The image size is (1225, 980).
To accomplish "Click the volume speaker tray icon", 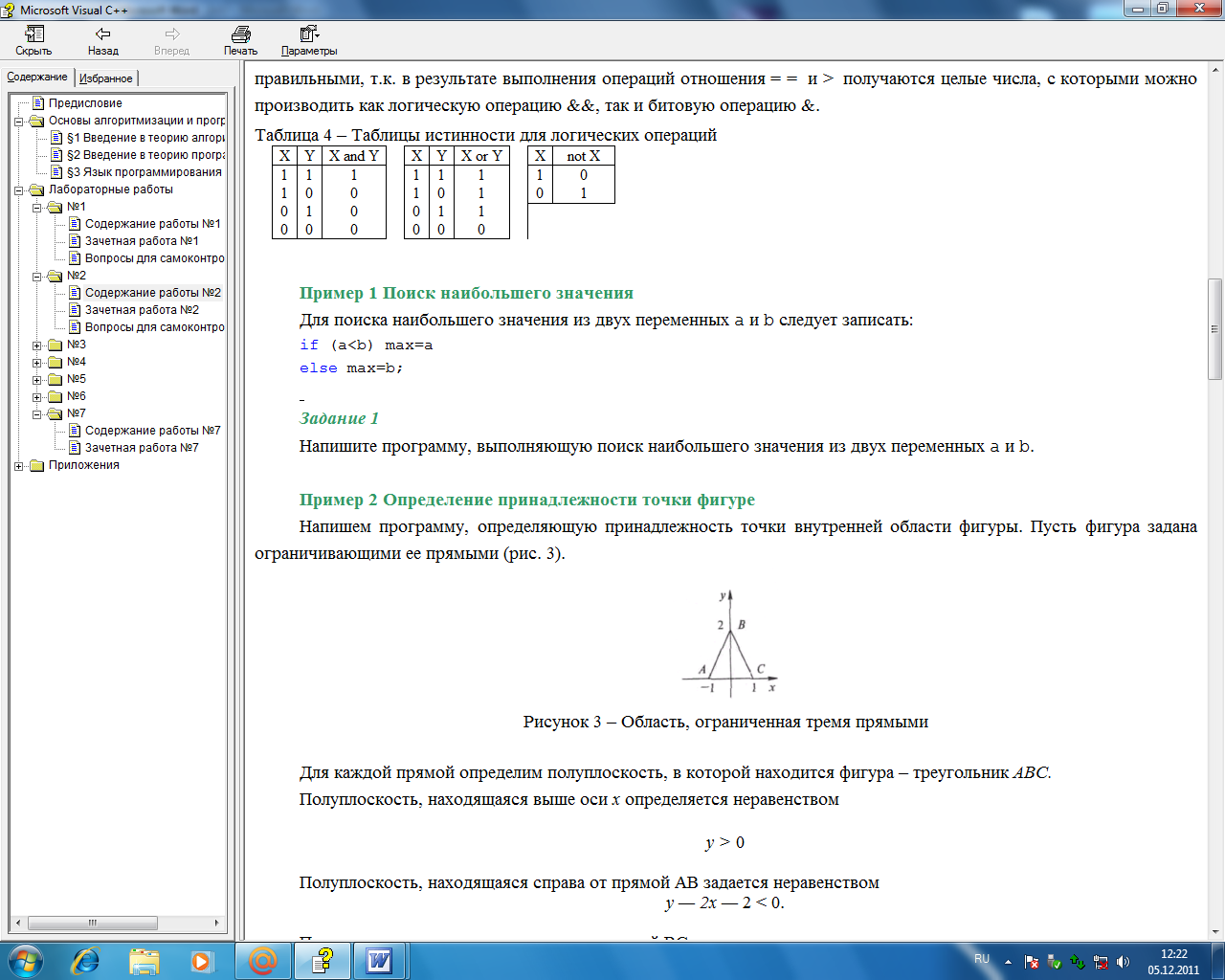I will coord(1123,962).
